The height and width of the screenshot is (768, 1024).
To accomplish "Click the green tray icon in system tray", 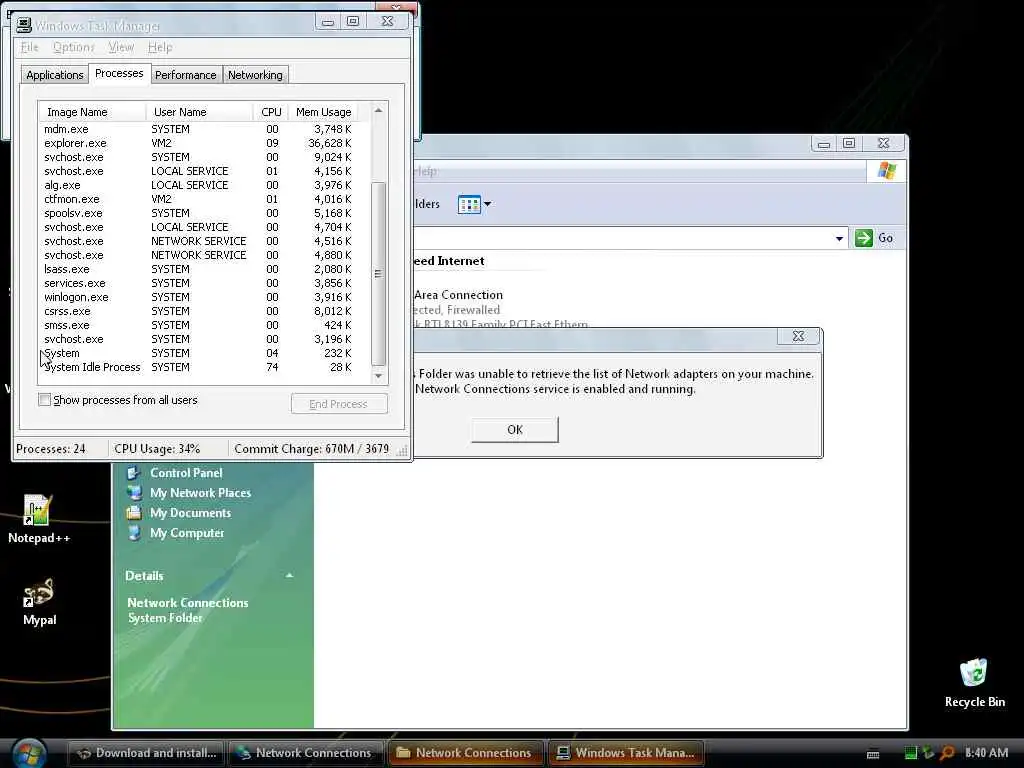I will 910,753.
